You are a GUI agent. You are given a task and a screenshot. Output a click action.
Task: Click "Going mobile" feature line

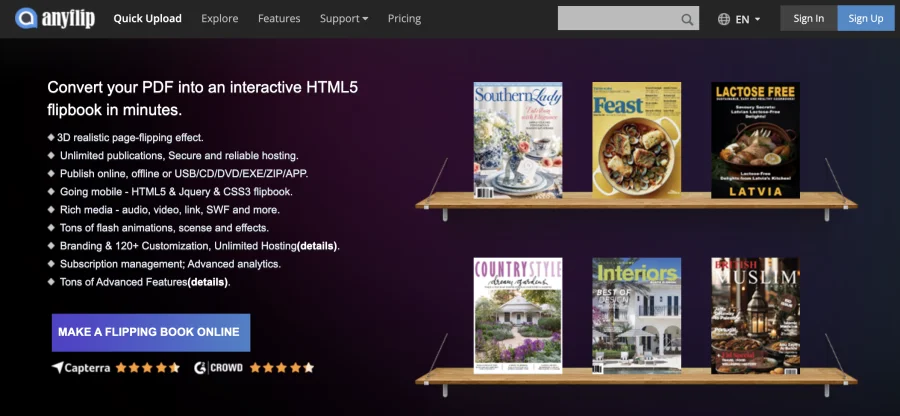176,192
